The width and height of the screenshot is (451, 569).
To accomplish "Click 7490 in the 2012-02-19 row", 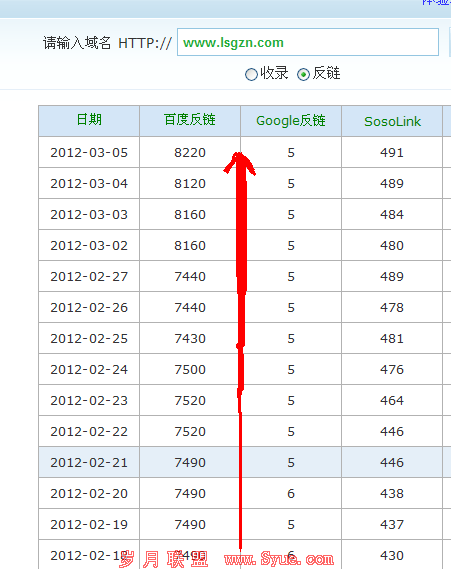I will pyautogui.click(x=190, y=524).
